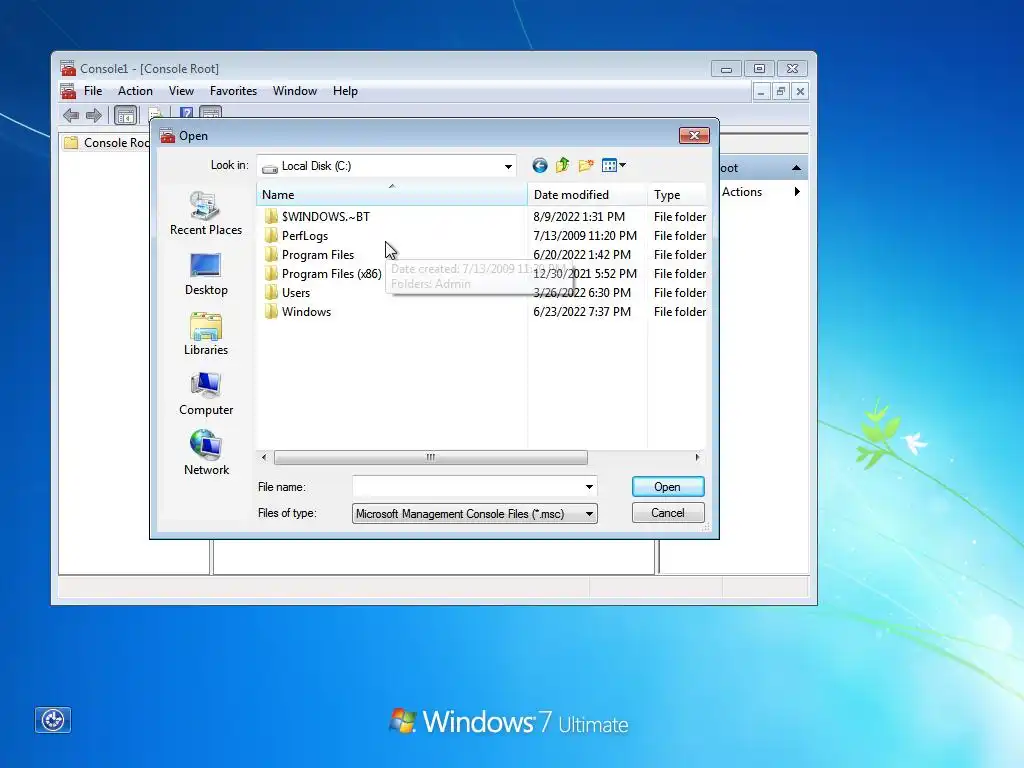Go up one folder level
Image resolution: width=1024 pixels, height=768 pixels.
562,165
